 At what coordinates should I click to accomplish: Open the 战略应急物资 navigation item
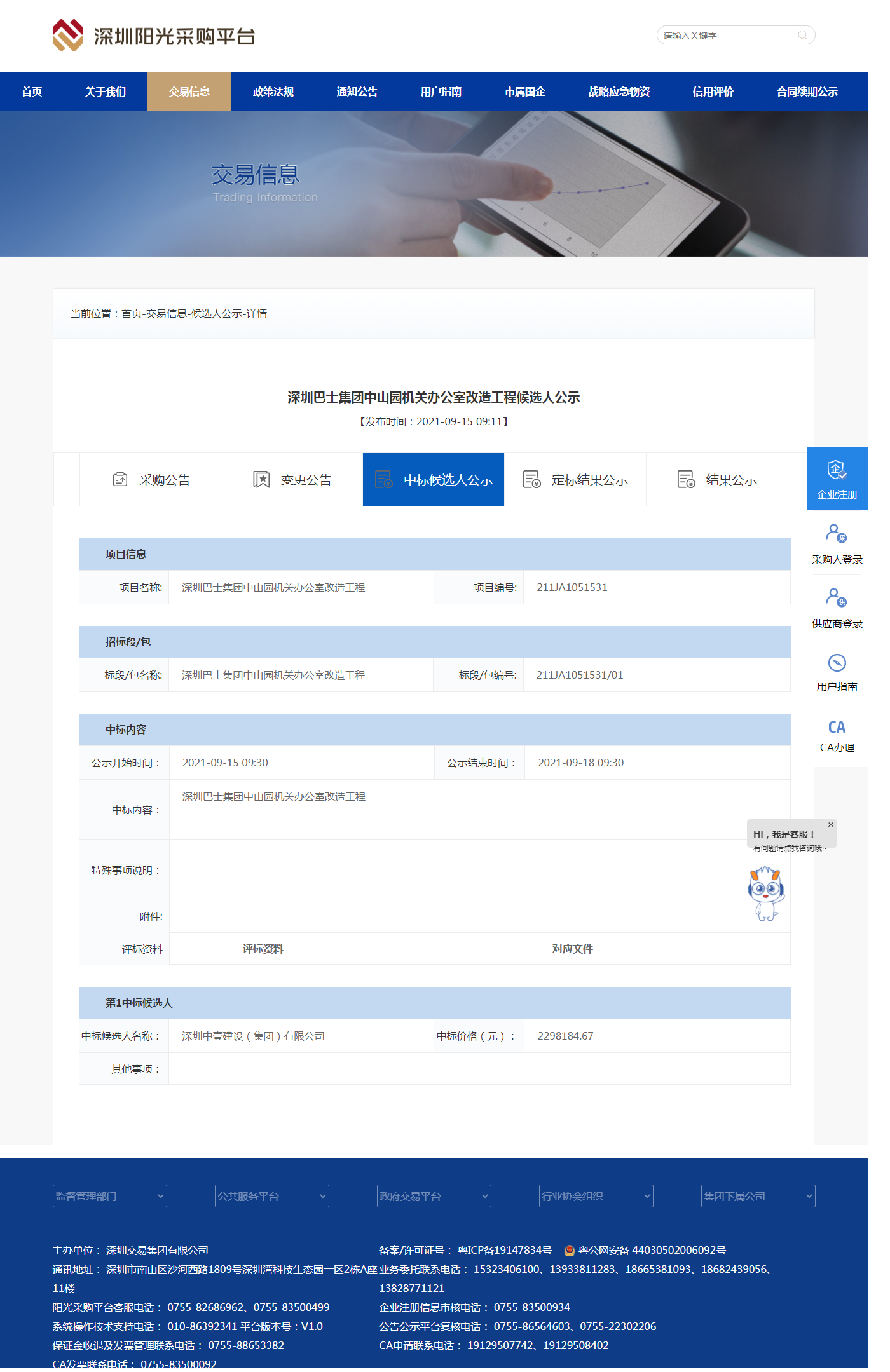click(619, 92)
